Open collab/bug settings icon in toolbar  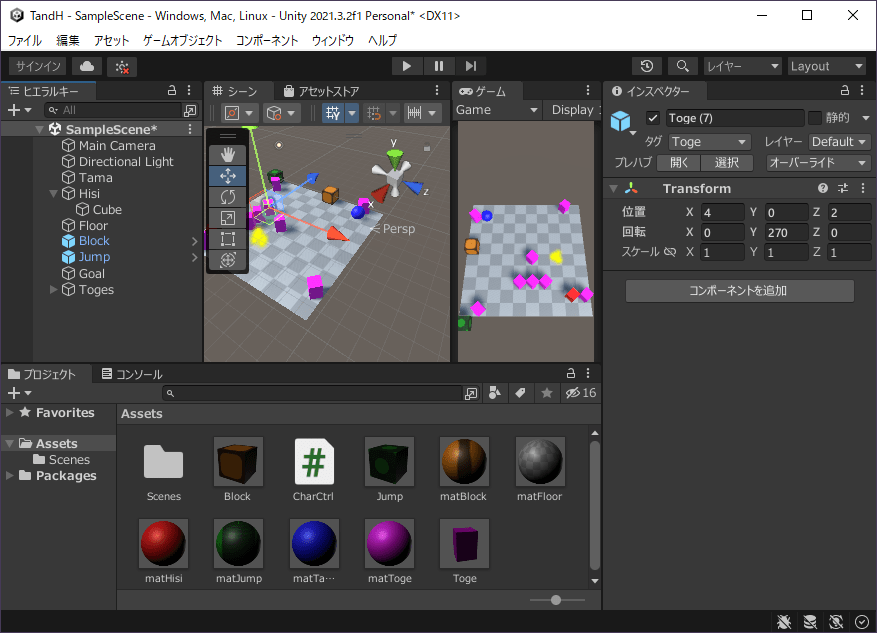coord(122,67)
